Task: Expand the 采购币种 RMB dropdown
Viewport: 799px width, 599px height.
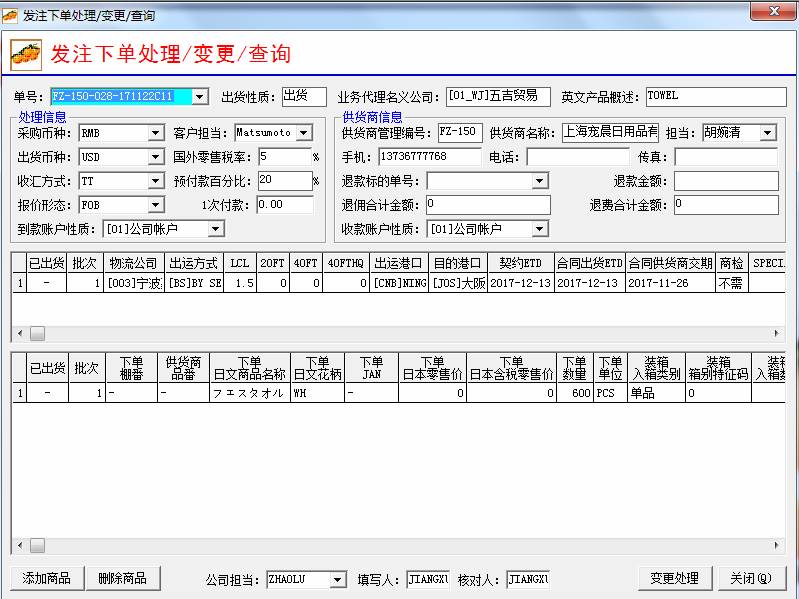Action: [155, 133]
